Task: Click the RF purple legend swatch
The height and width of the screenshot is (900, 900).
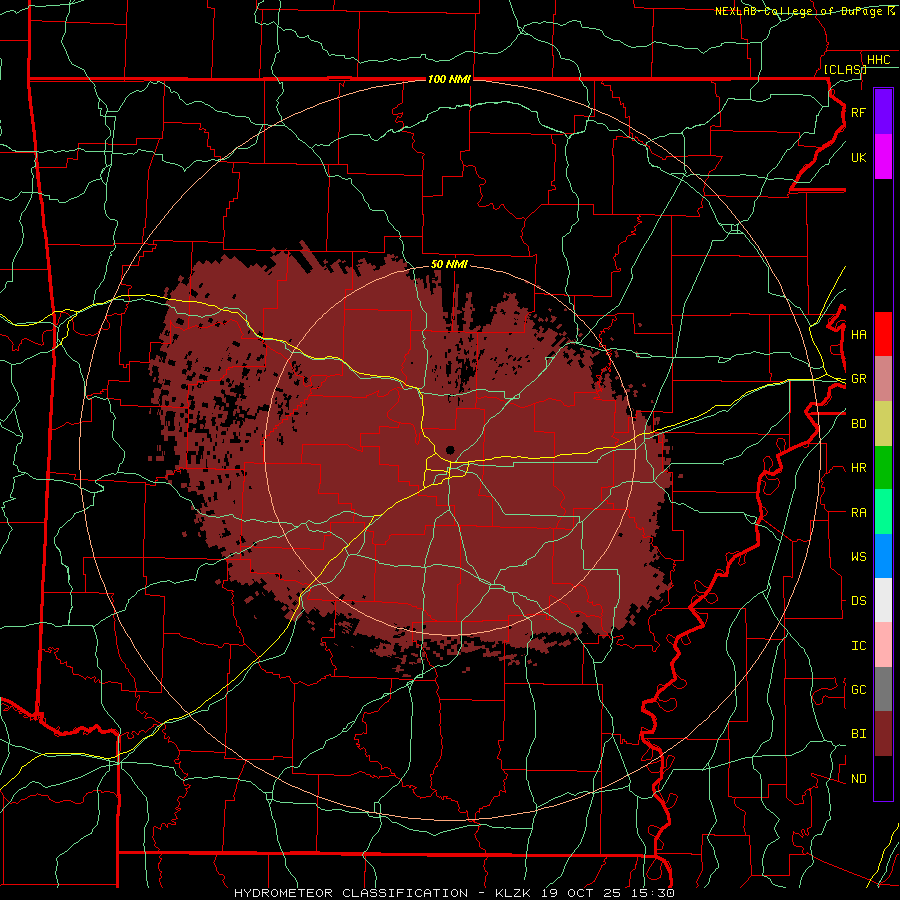Action: pyautogui.click(x=883, y=112)
